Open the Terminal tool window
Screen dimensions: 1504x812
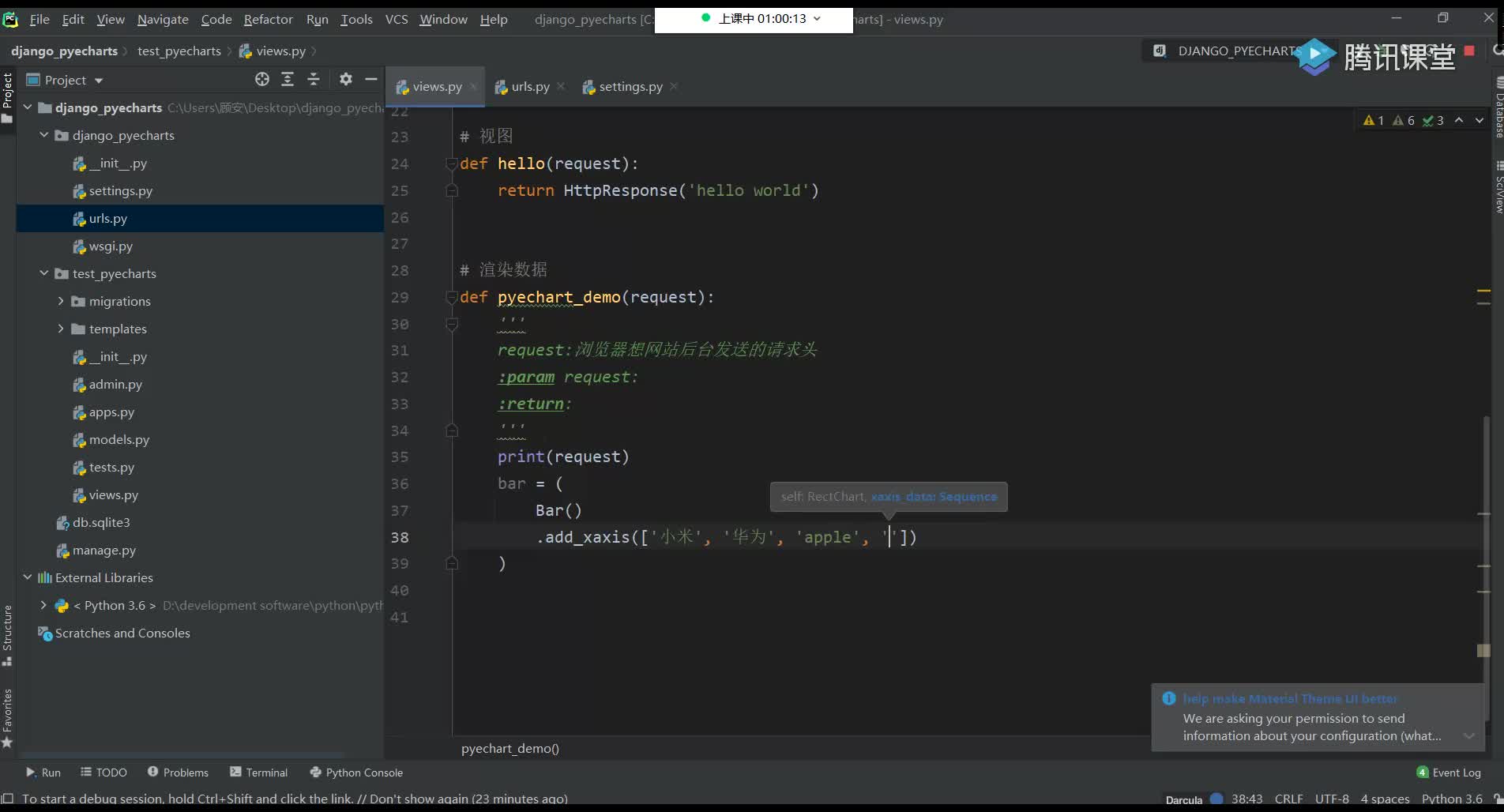(x=258, y=773)
